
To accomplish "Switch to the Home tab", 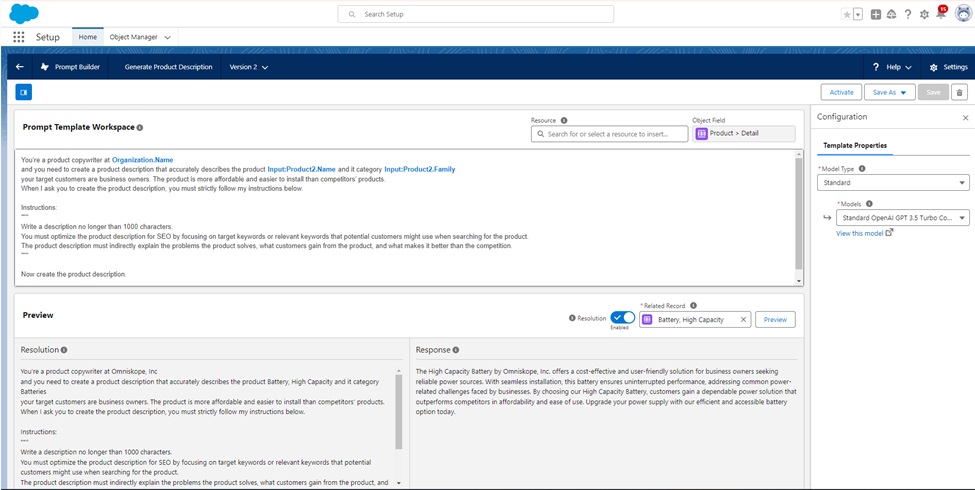I will tap(88, 37).
